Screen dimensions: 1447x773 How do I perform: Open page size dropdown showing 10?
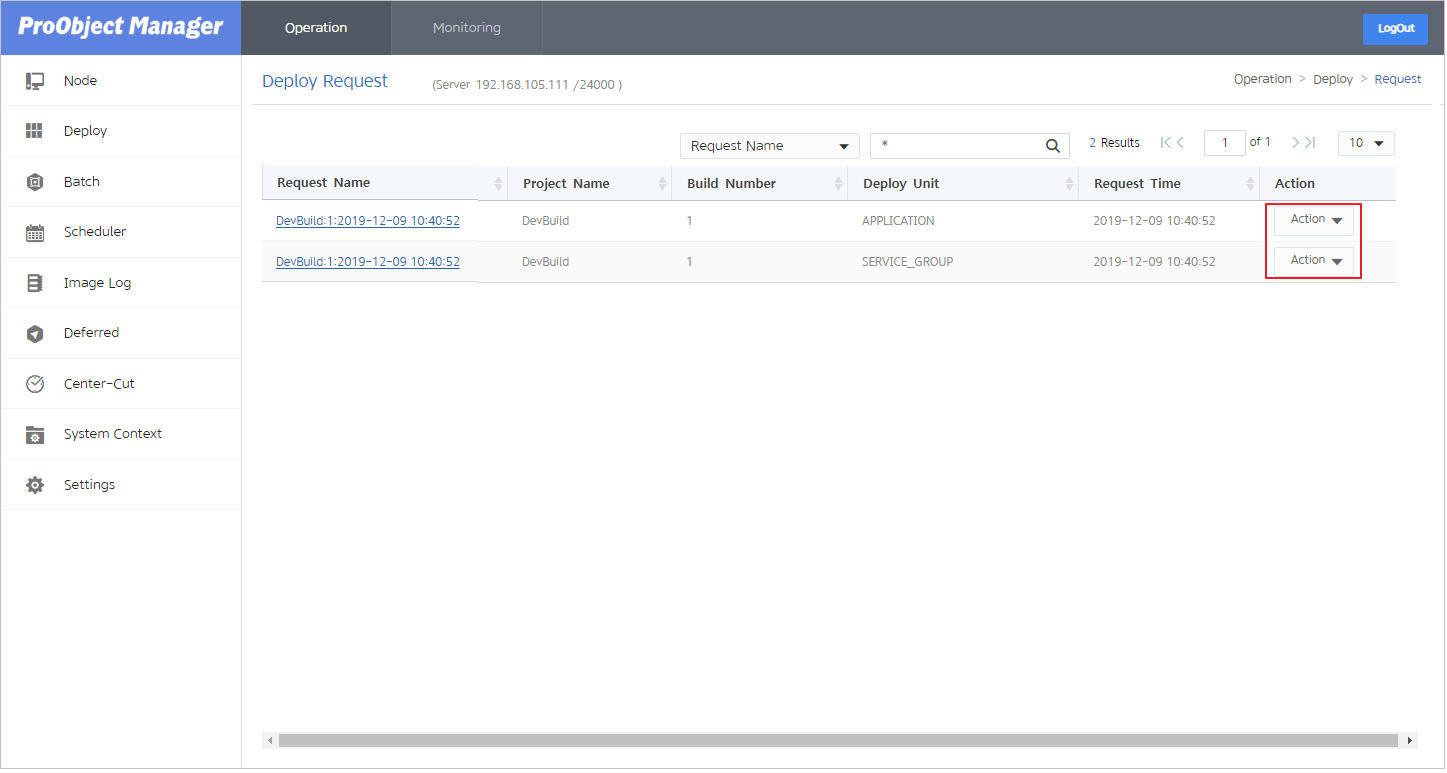pos(1366,143)
